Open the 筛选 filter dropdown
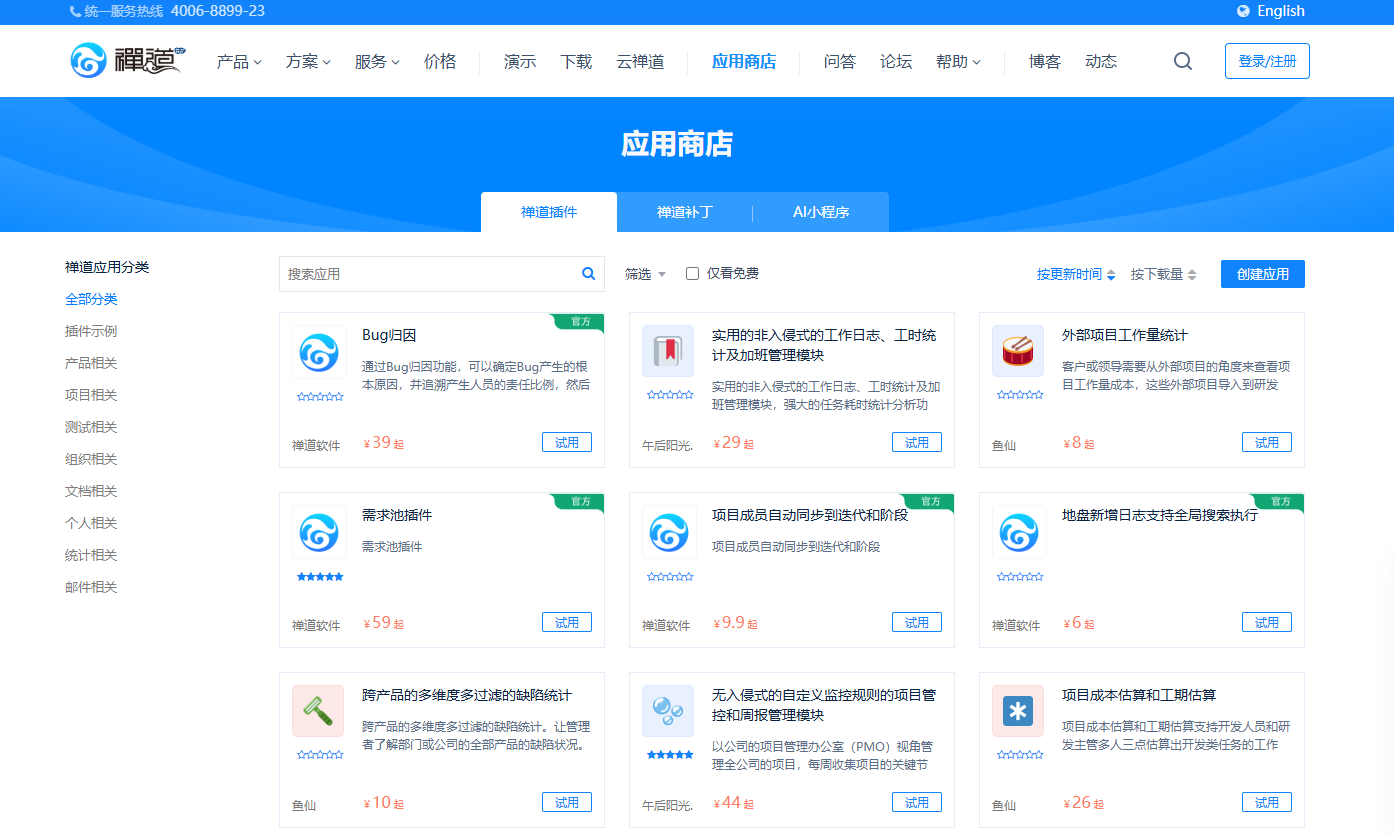This screenshot has height=835, width=1394. coord(645,274)
